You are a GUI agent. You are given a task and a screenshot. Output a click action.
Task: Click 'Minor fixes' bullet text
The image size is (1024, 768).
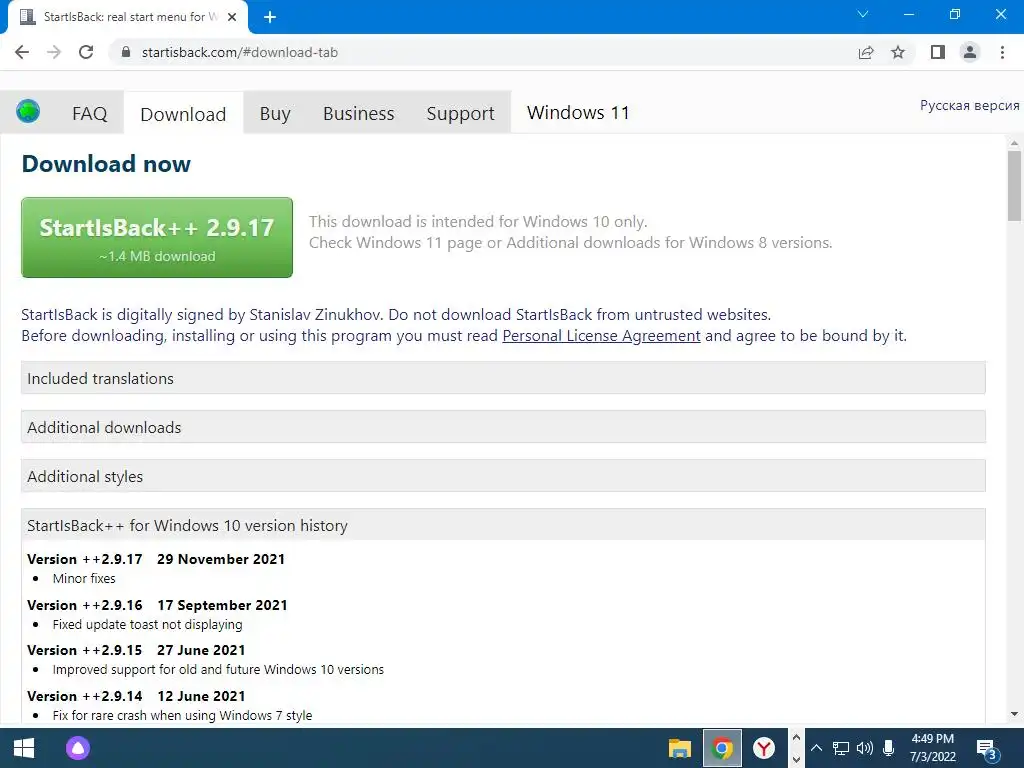point(84,579)
